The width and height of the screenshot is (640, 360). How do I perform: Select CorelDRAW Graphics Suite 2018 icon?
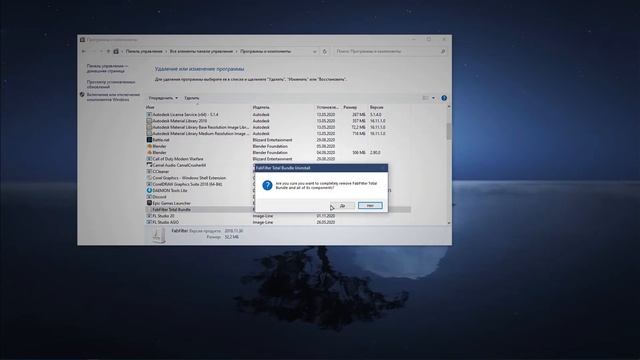(149, 184)
